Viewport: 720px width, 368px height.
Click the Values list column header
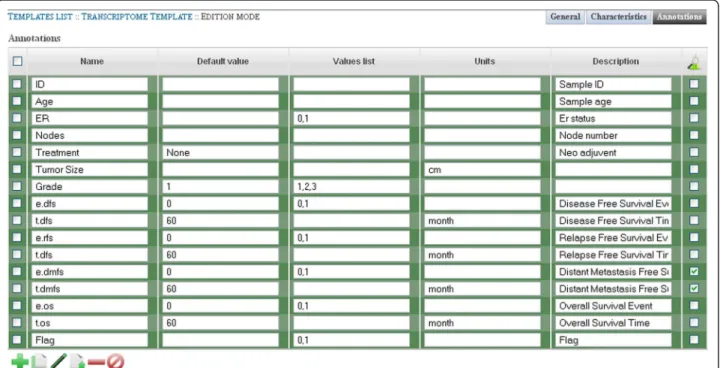354,61
